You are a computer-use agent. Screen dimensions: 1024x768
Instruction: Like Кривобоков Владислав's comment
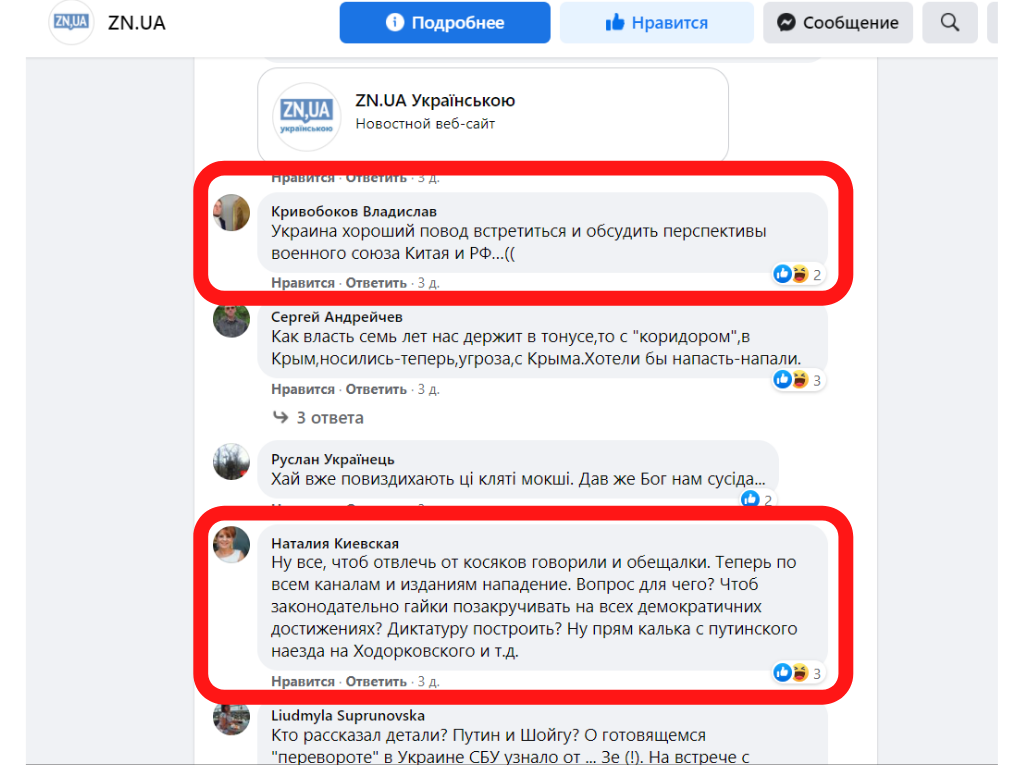coord(302,283)
